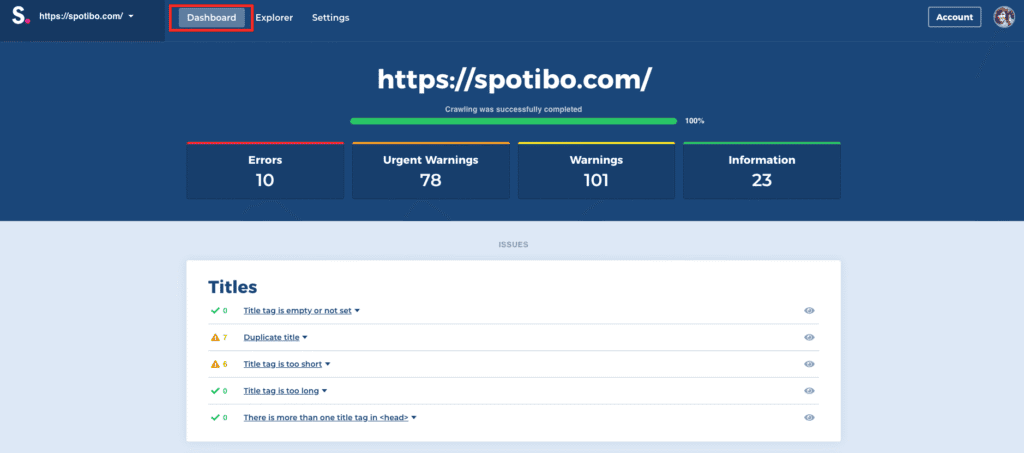Click green checkmark beside Title tag is empty
Viewport: 1024px width, 453px height.
pos(215,311)
